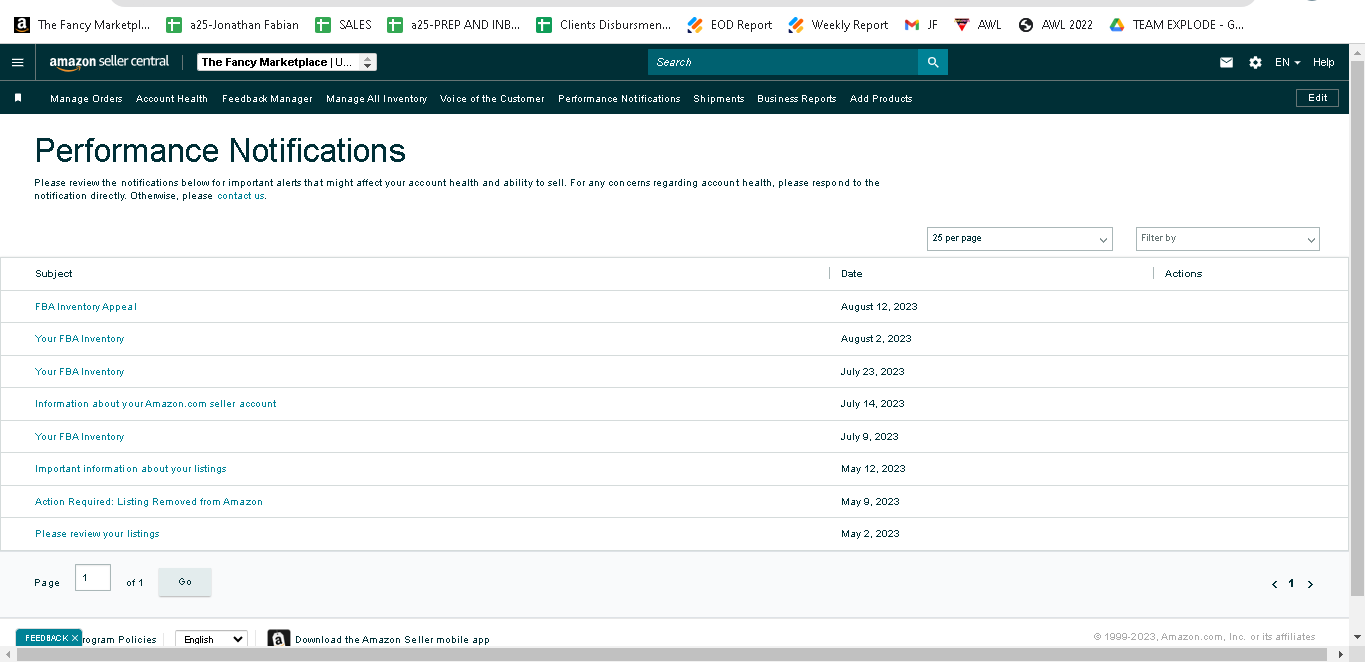
Task: Close the Feedback tab with X
Action: click(x=75, y=638)
